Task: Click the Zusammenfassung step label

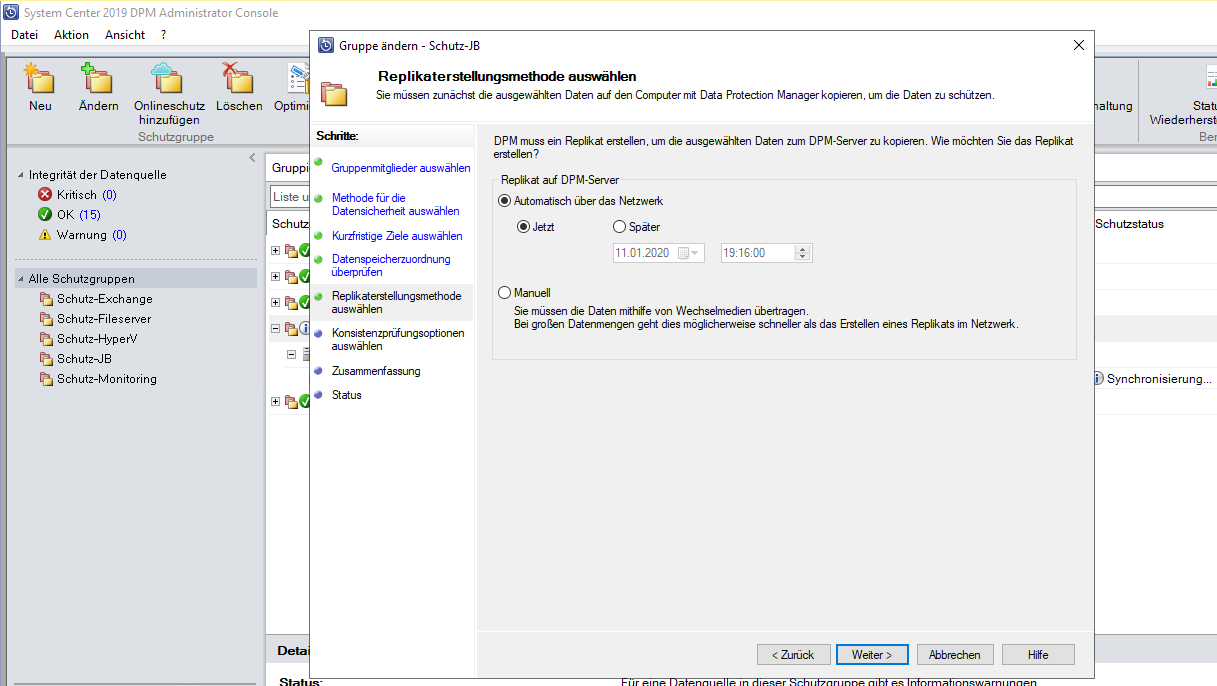Action: click(376, 371)
